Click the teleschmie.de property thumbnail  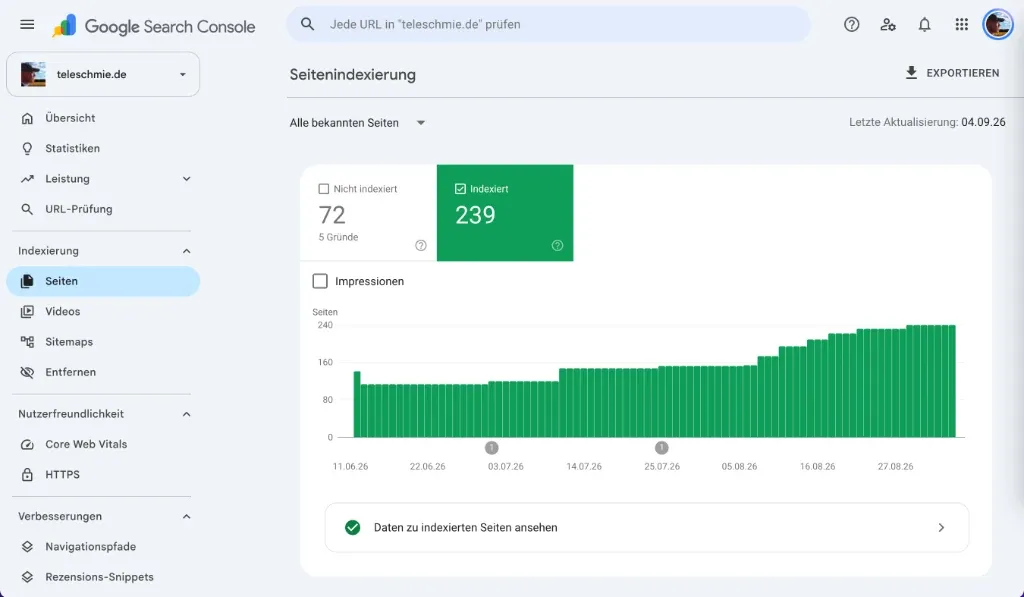click(33, 74)
